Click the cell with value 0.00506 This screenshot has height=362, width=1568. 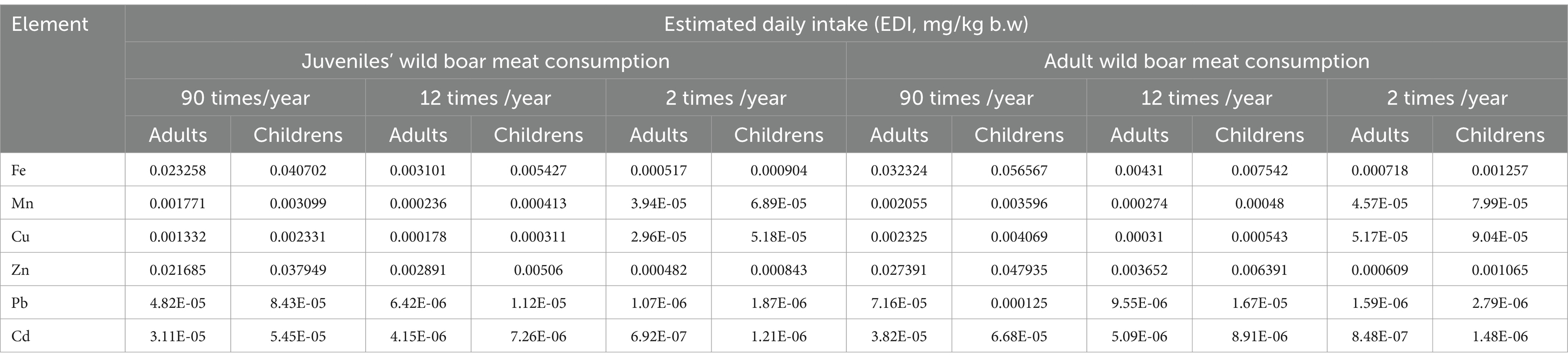538,269
